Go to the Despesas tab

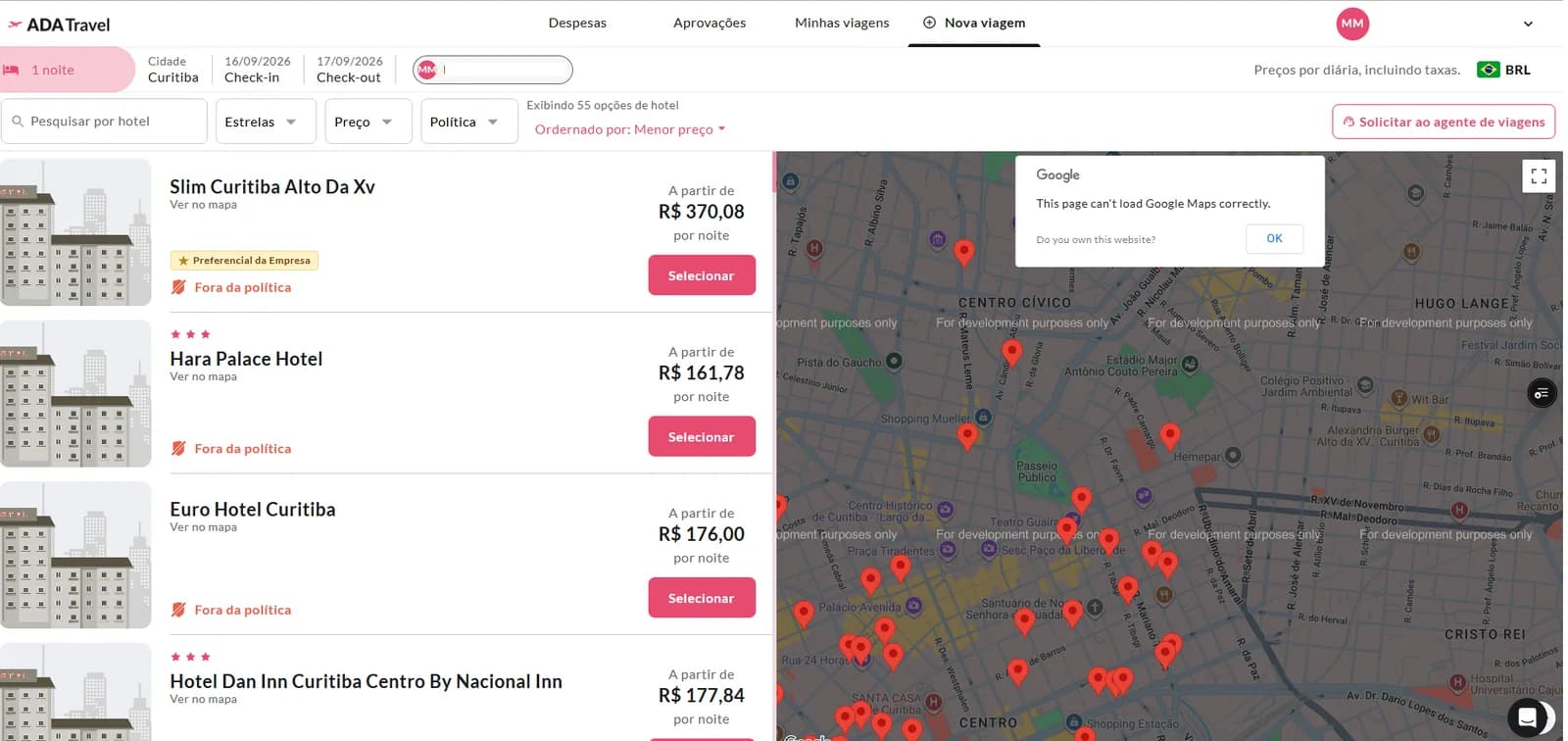click(x=577, y=23)
